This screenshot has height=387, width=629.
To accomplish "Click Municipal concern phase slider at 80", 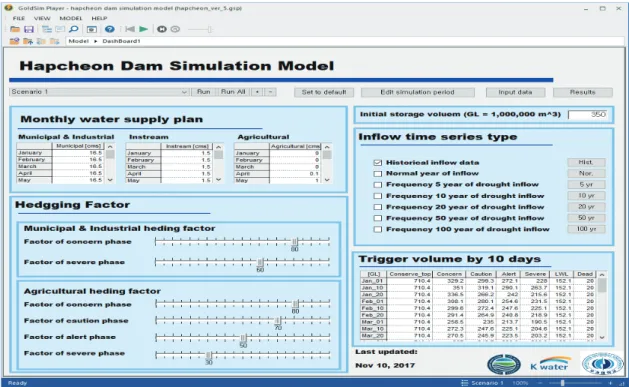I will 294,241.
